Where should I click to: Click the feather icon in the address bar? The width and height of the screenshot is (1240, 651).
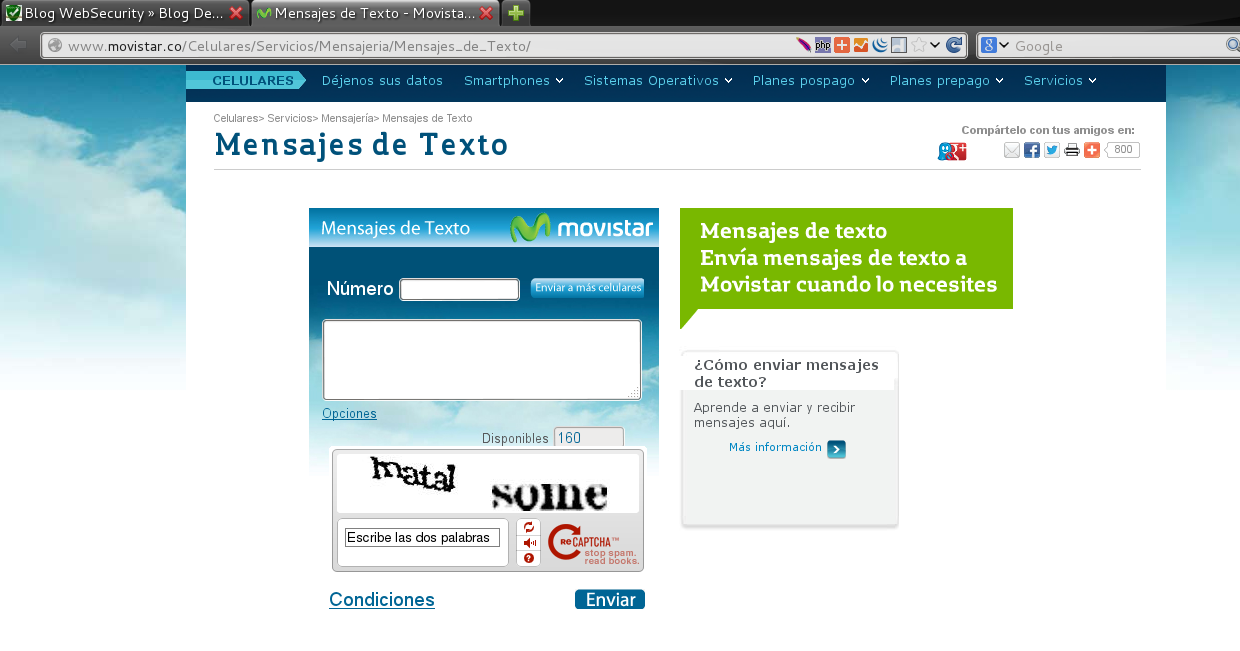point(804,45)
